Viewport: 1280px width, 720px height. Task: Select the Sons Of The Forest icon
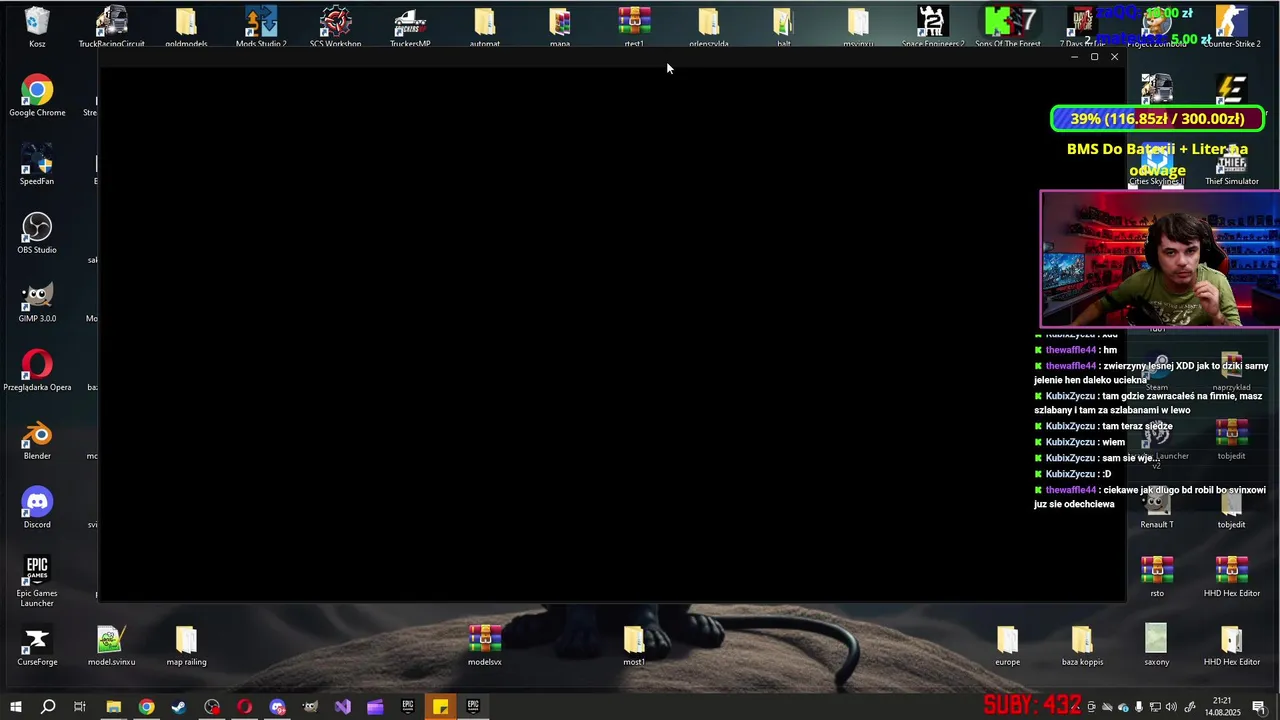pyautogui.click(x=1008, y=27)
